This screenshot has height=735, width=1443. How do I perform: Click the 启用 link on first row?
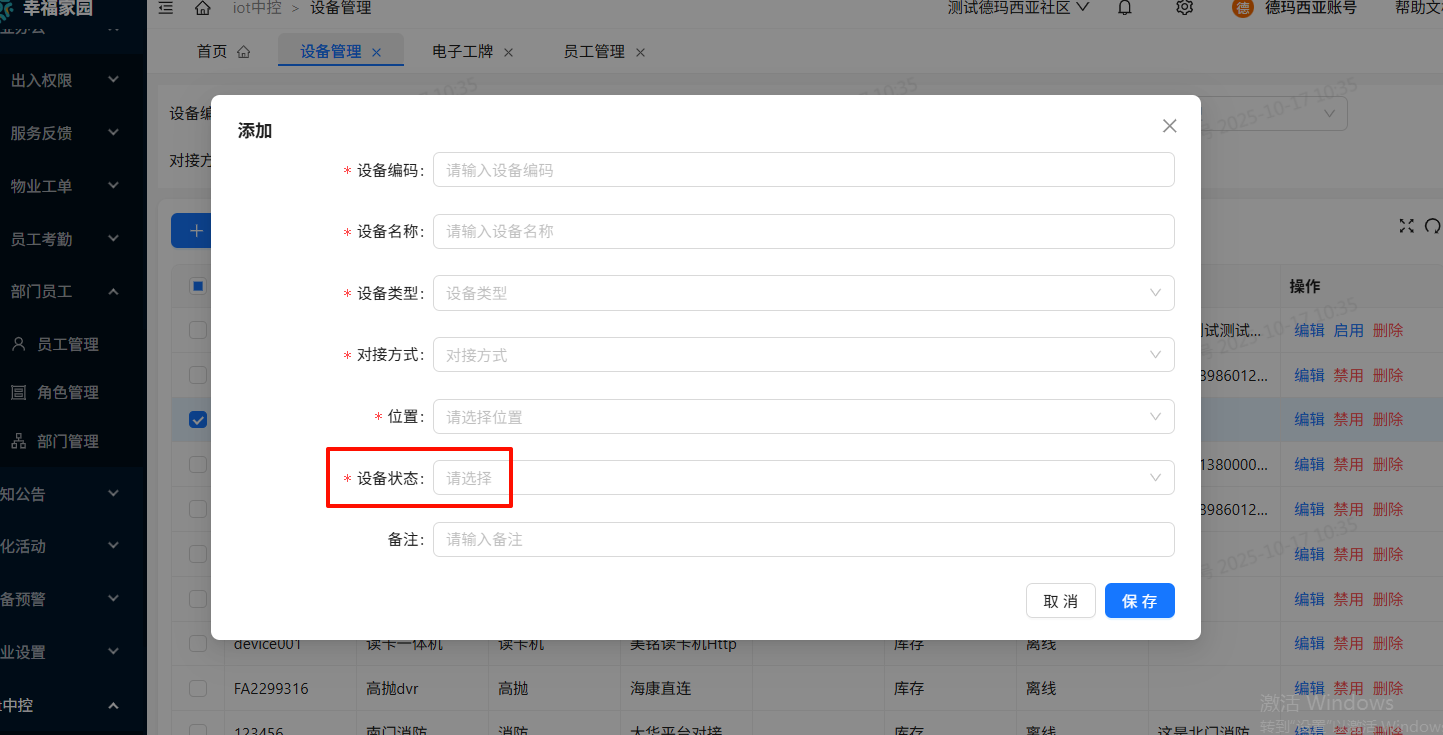point(1348,329)
